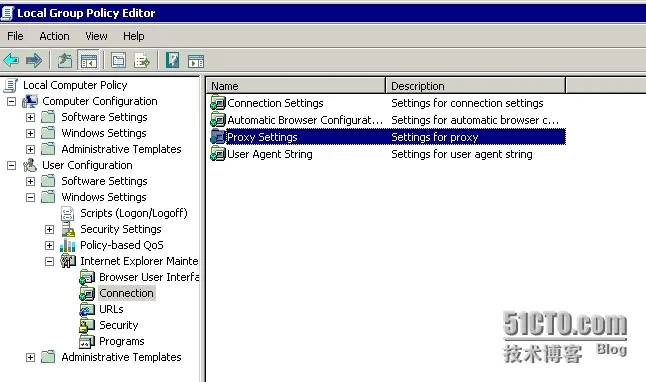Select the Security Settings tree label

[121, 229]
